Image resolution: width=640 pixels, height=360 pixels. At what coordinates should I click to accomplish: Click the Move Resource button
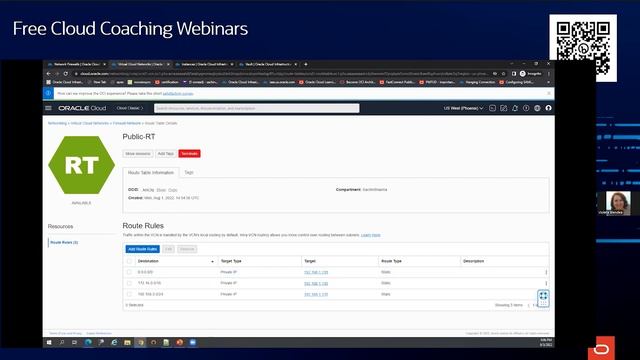[138, 154]
